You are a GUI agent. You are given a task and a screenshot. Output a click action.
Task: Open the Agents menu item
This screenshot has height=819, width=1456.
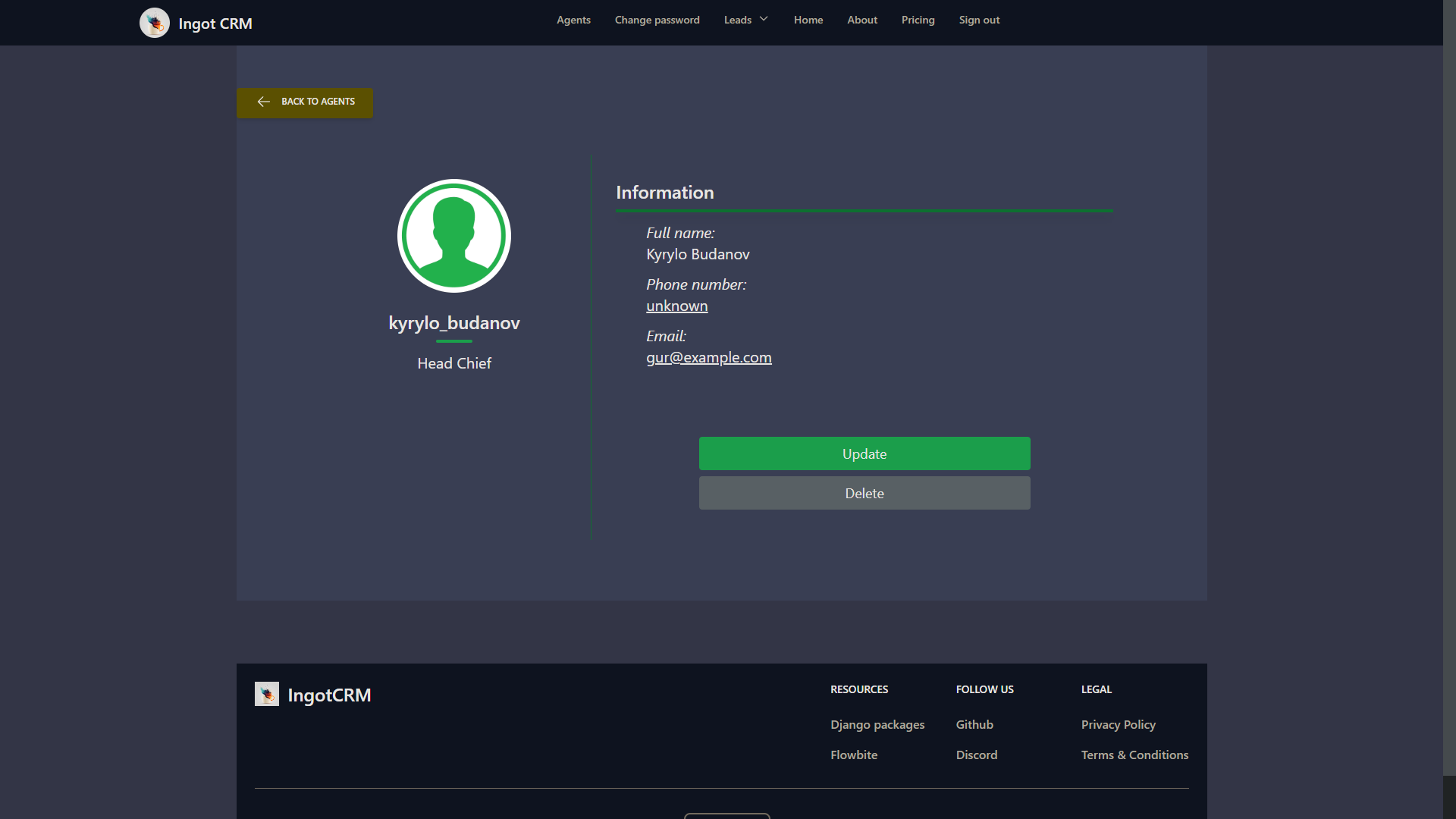pyautogui.click(x=573, y=20)
